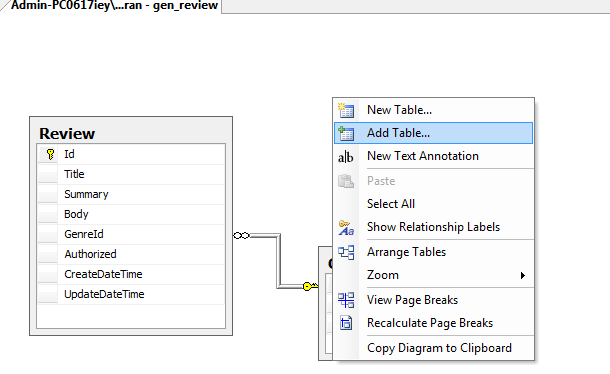Open the Zoom submenu
This screenshot has height=374, width=610.
coord(433,275)
